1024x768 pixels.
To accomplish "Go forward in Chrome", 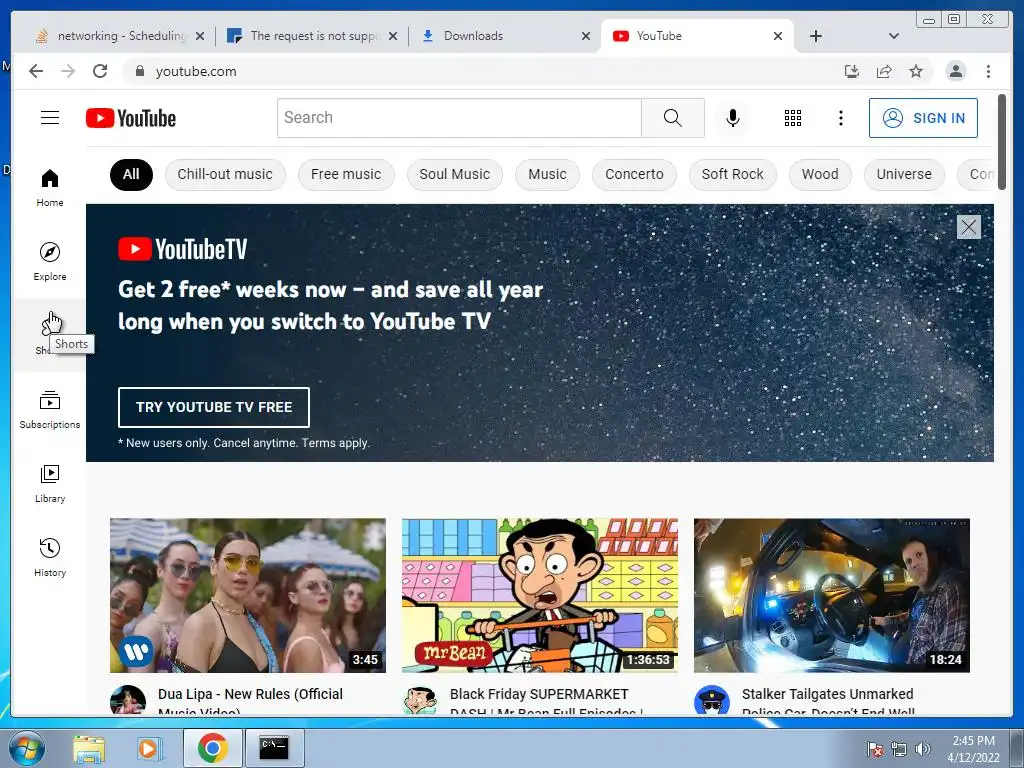I will tap(68, 71).
